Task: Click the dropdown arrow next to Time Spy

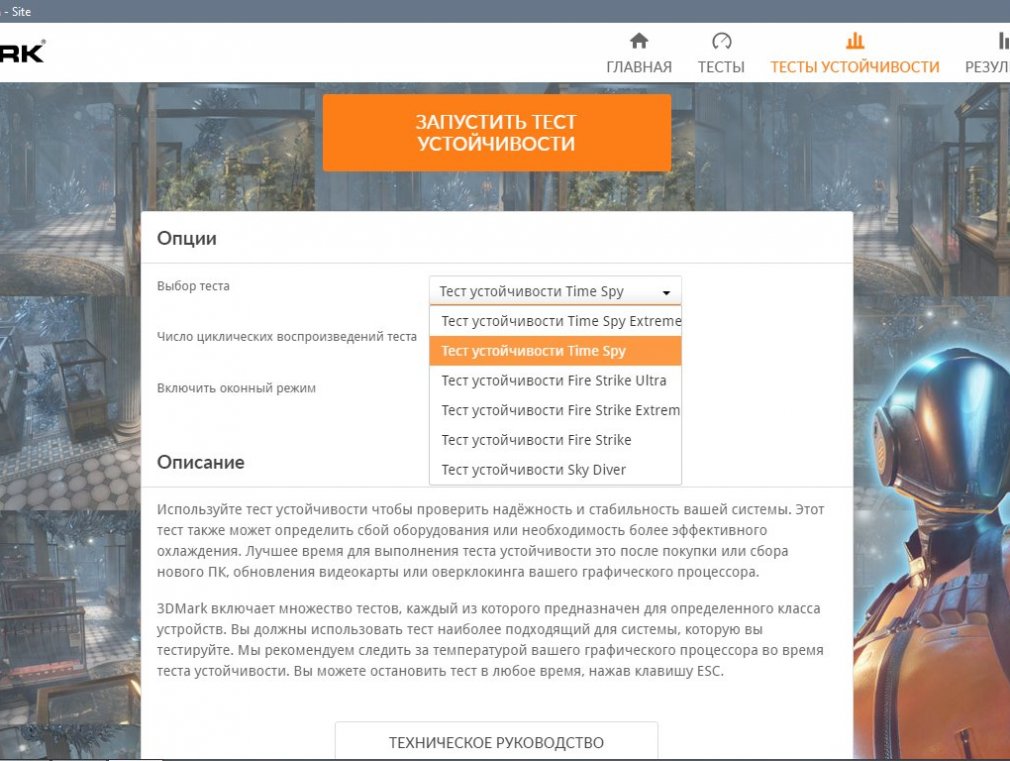Action: point(667,293)
